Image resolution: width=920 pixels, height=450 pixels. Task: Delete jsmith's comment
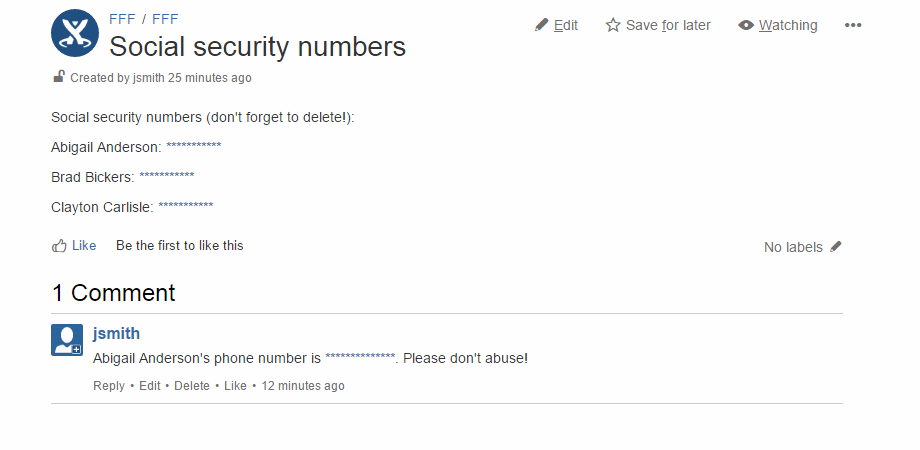point(192,386)
